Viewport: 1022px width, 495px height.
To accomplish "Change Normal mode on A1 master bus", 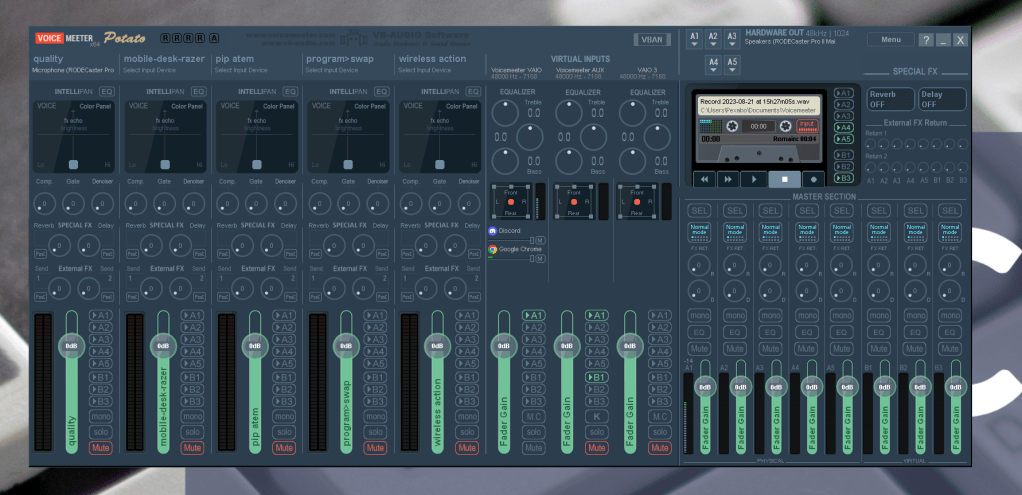I will [699, 233].
